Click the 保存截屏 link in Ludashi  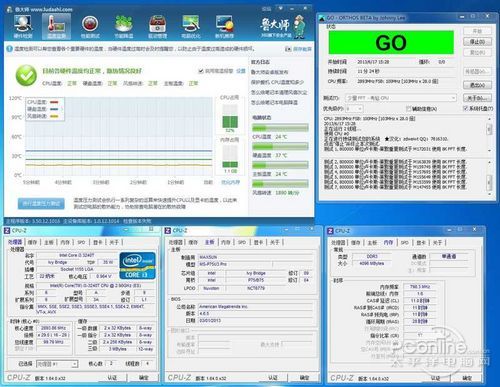tap(302, 49)
